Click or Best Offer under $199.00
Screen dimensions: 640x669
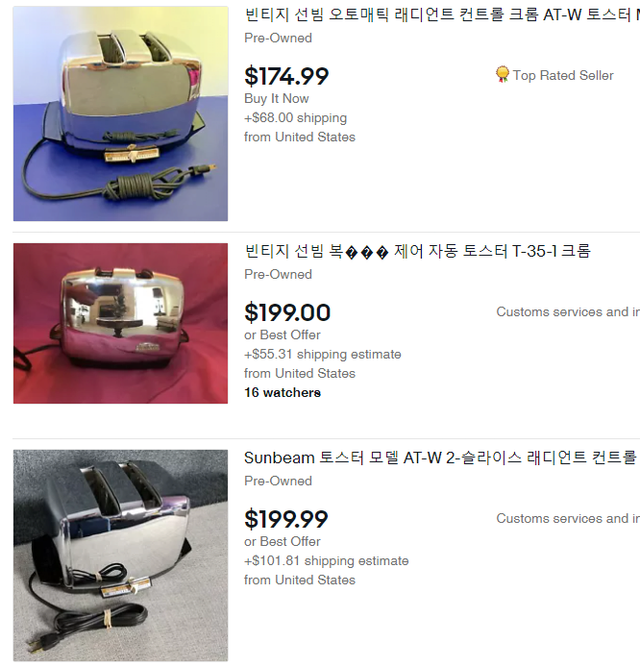point(282,335)
